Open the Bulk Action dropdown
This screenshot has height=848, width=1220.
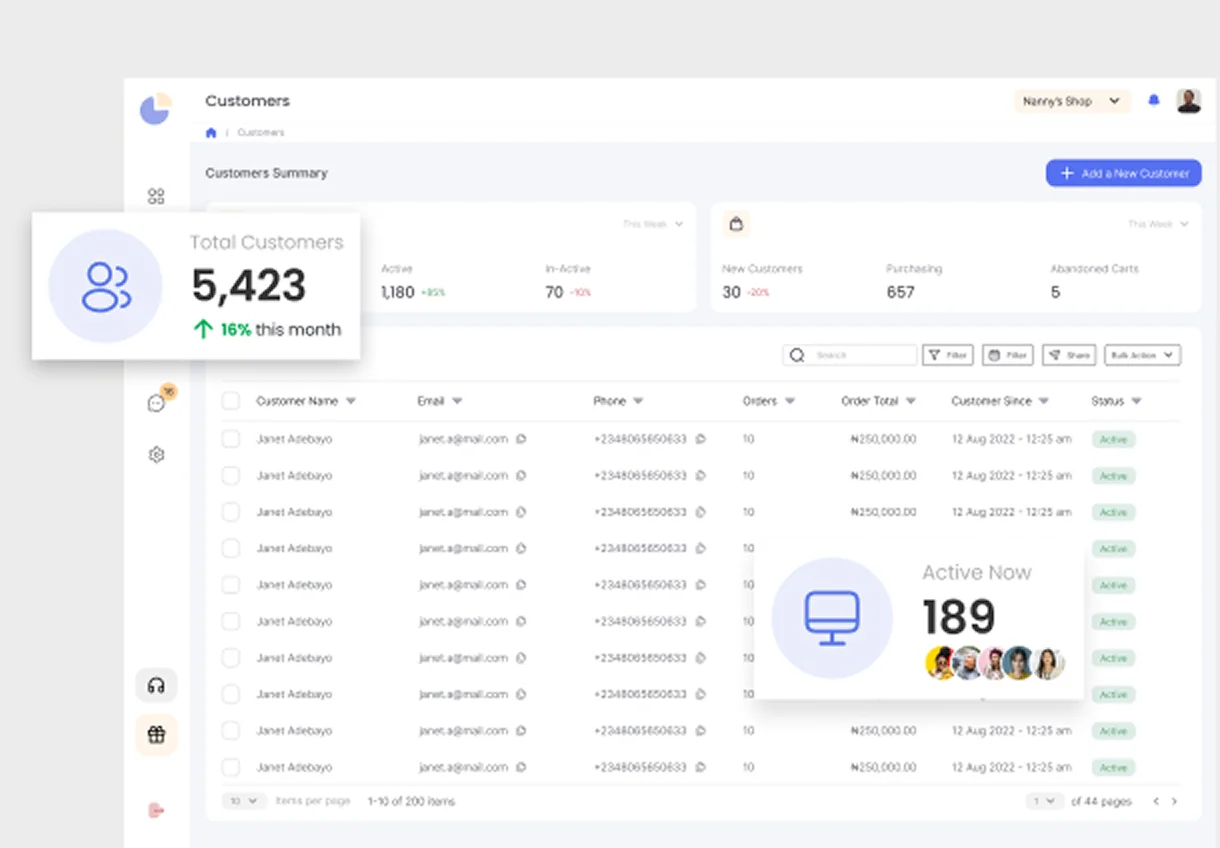pos(1142,355)
